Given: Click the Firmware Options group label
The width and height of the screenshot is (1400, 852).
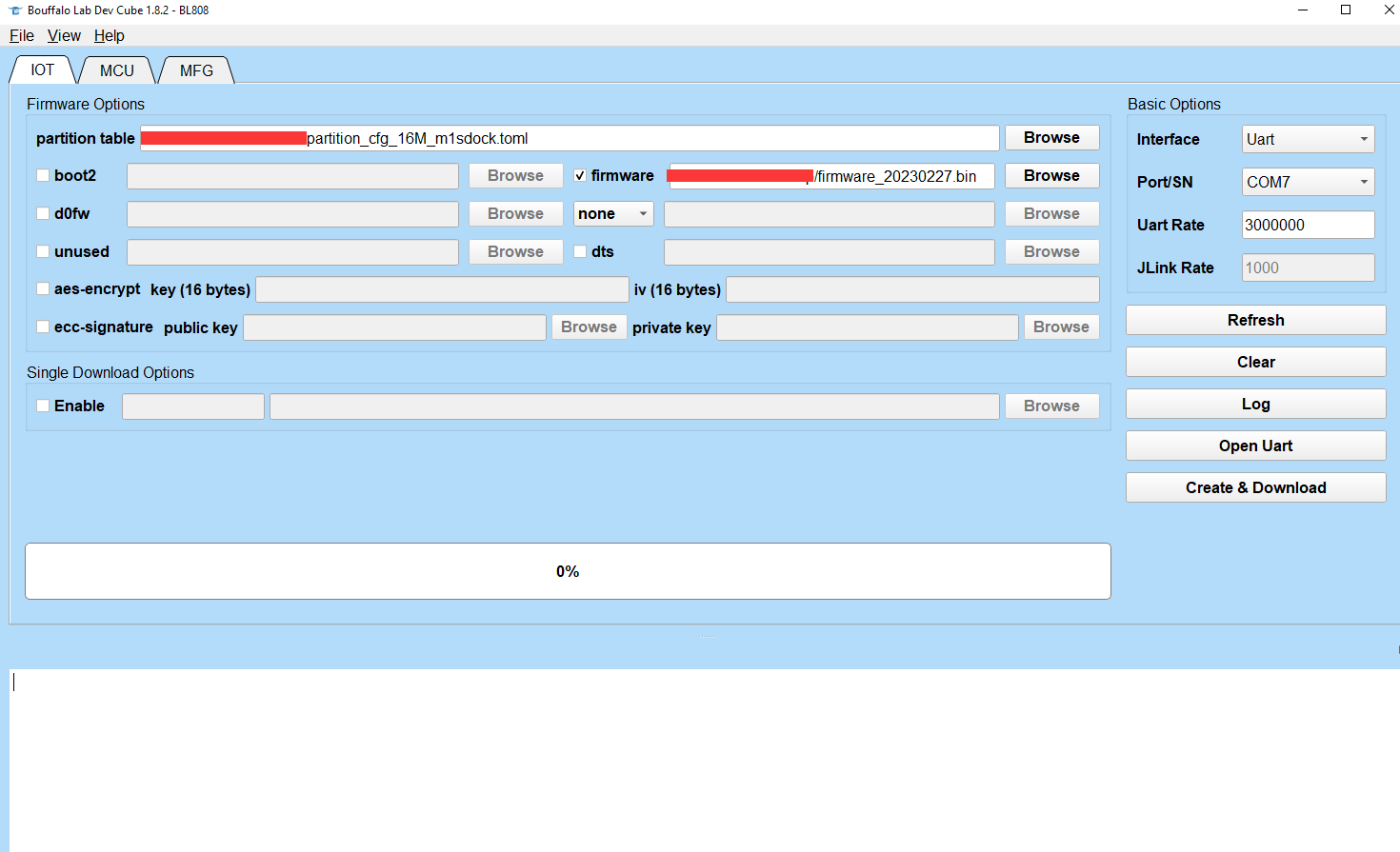Looking at the screenshot, I should coord(86,104).
